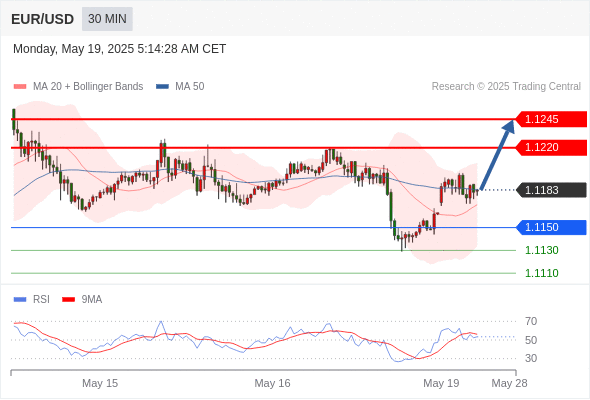Image resolution: width=590 pixels, height=400 pixels.
Task: Click the RSI 70 level label
Action: (531, 321)
